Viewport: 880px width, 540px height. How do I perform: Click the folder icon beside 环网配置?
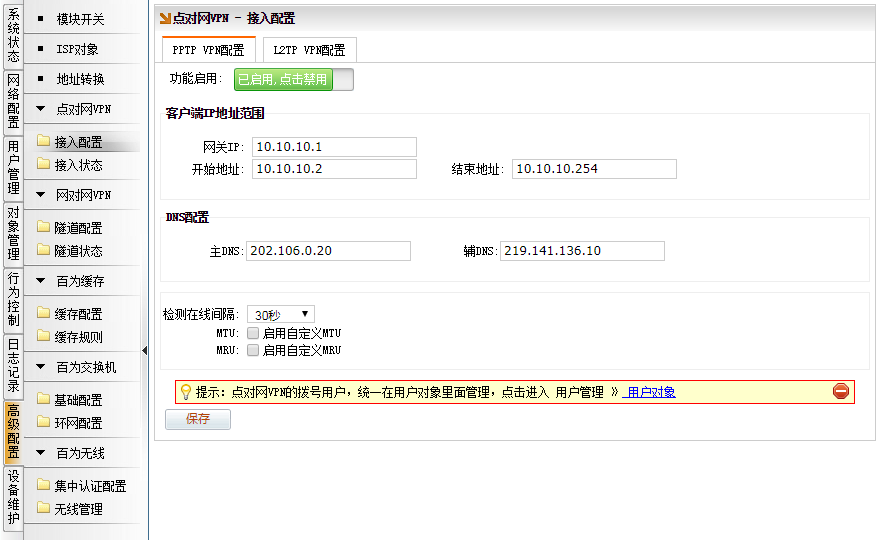pos(43,423)
